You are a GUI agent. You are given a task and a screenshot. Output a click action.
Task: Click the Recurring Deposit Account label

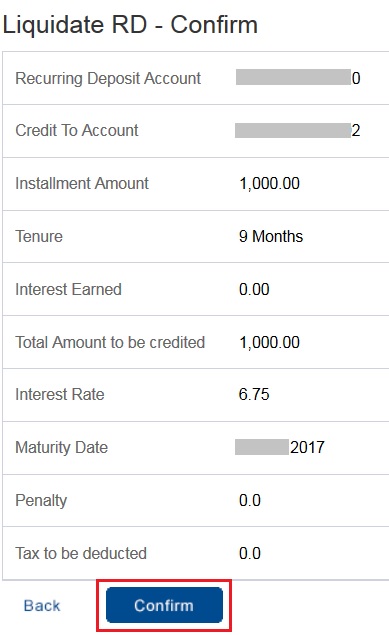108,78
